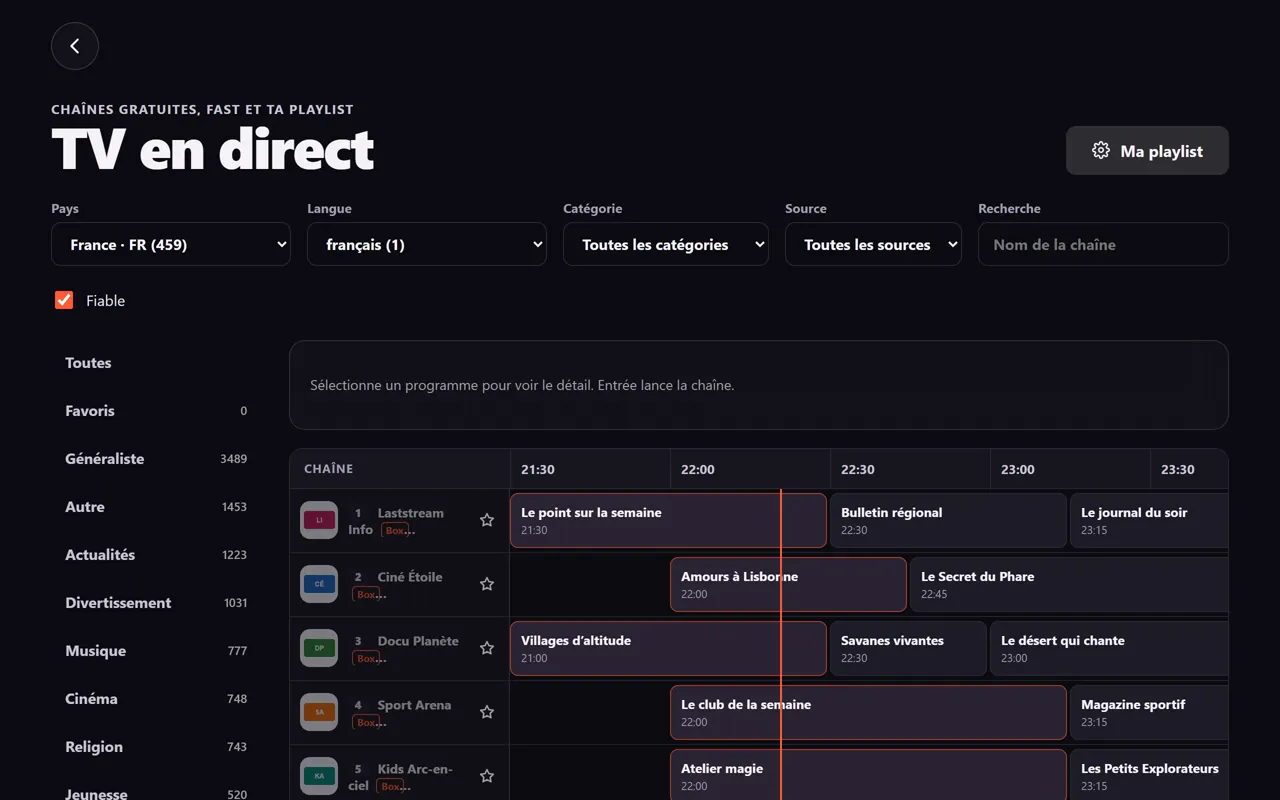Select the Musique category
Screen dimensions: 1280x800
coord(156,651)
